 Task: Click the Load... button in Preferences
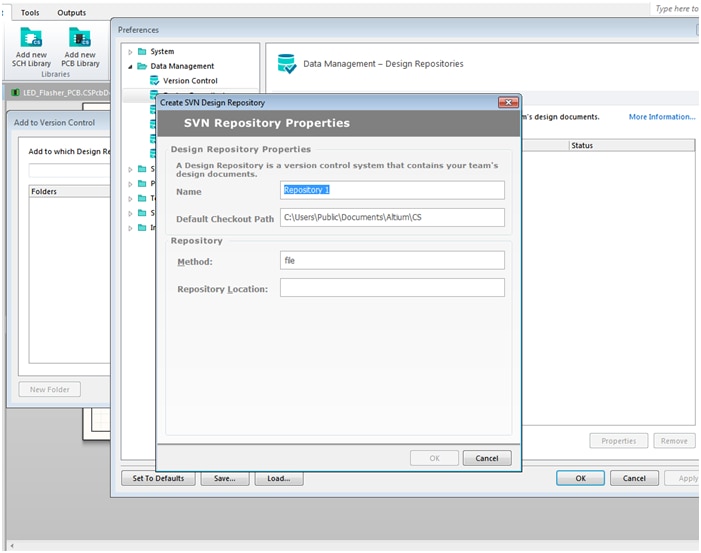(278, 478)
